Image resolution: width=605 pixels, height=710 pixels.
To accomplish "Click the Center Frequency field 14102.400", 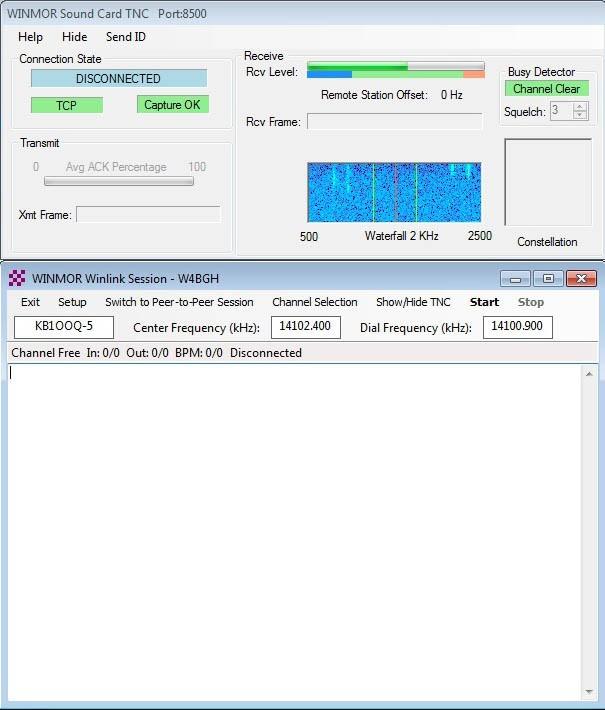I will pyautogui.click(x=306, y=327).
